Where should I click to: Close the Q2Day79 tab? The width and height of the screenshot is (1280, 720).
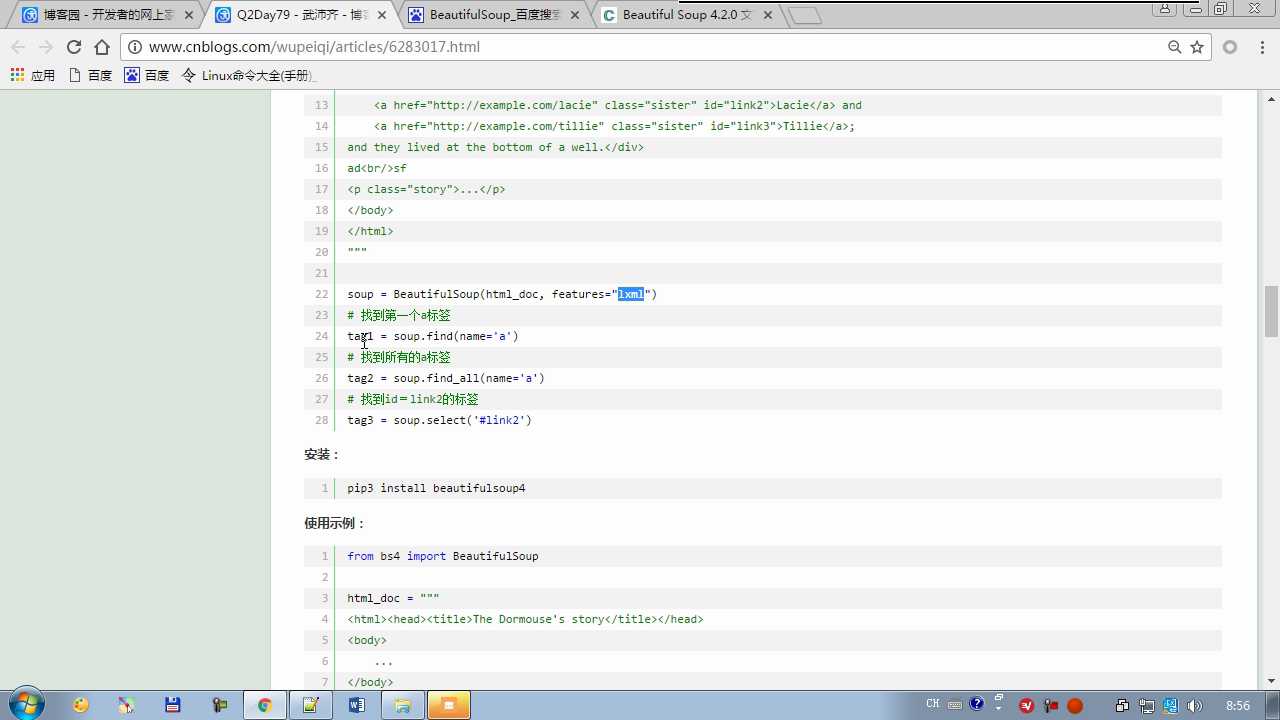(382, 15)
